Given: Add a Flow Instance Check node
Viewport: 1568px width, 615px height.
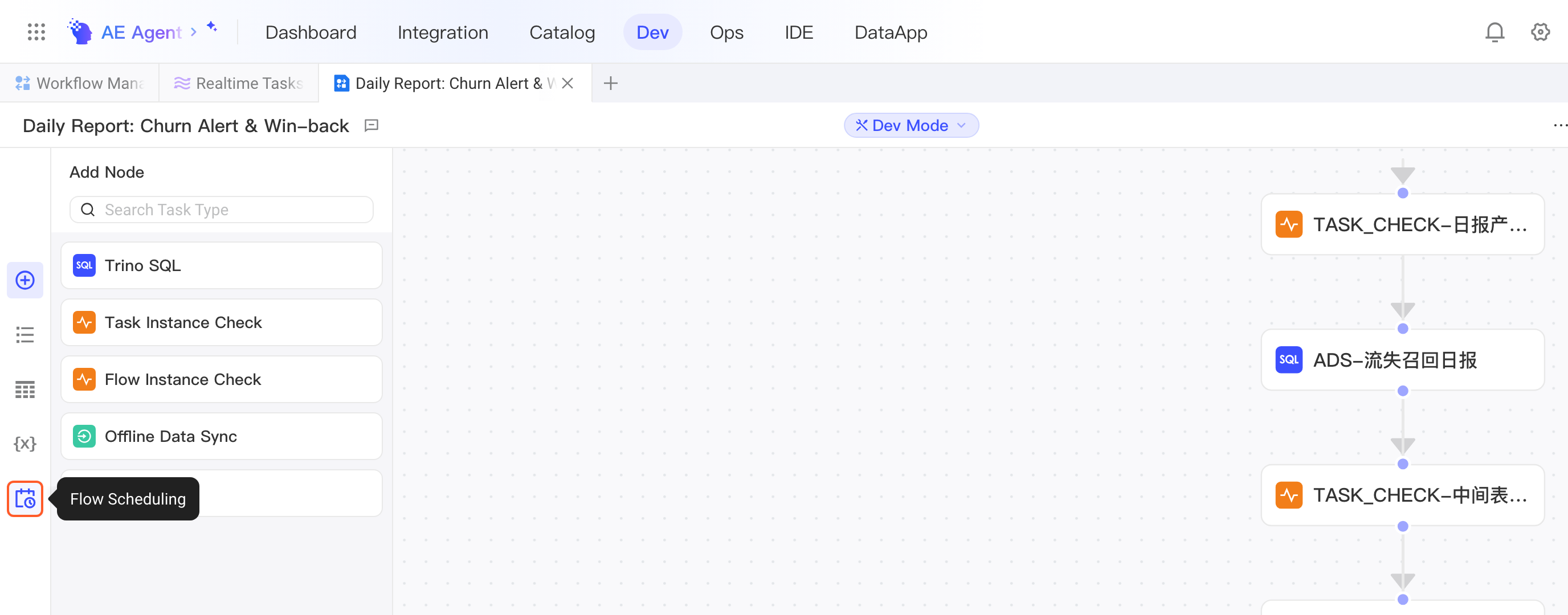Looking at the screenshot, I should 221,380.
